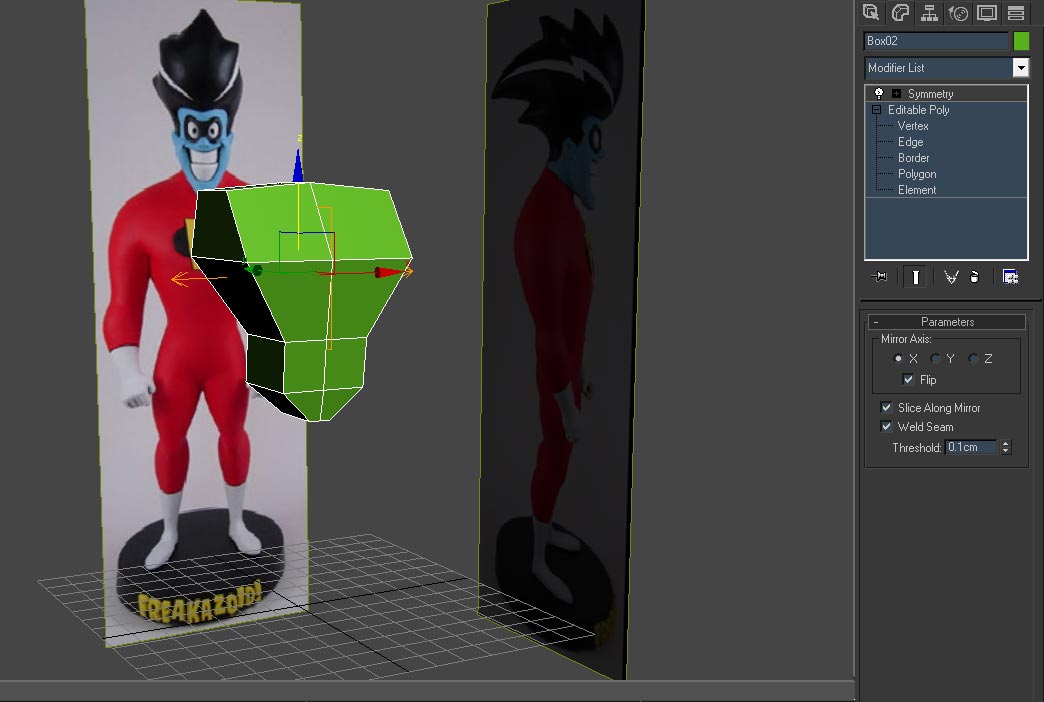Toggle Weld Seam checkbox
The image size is (1044, 702).
(x=886, y=426)
